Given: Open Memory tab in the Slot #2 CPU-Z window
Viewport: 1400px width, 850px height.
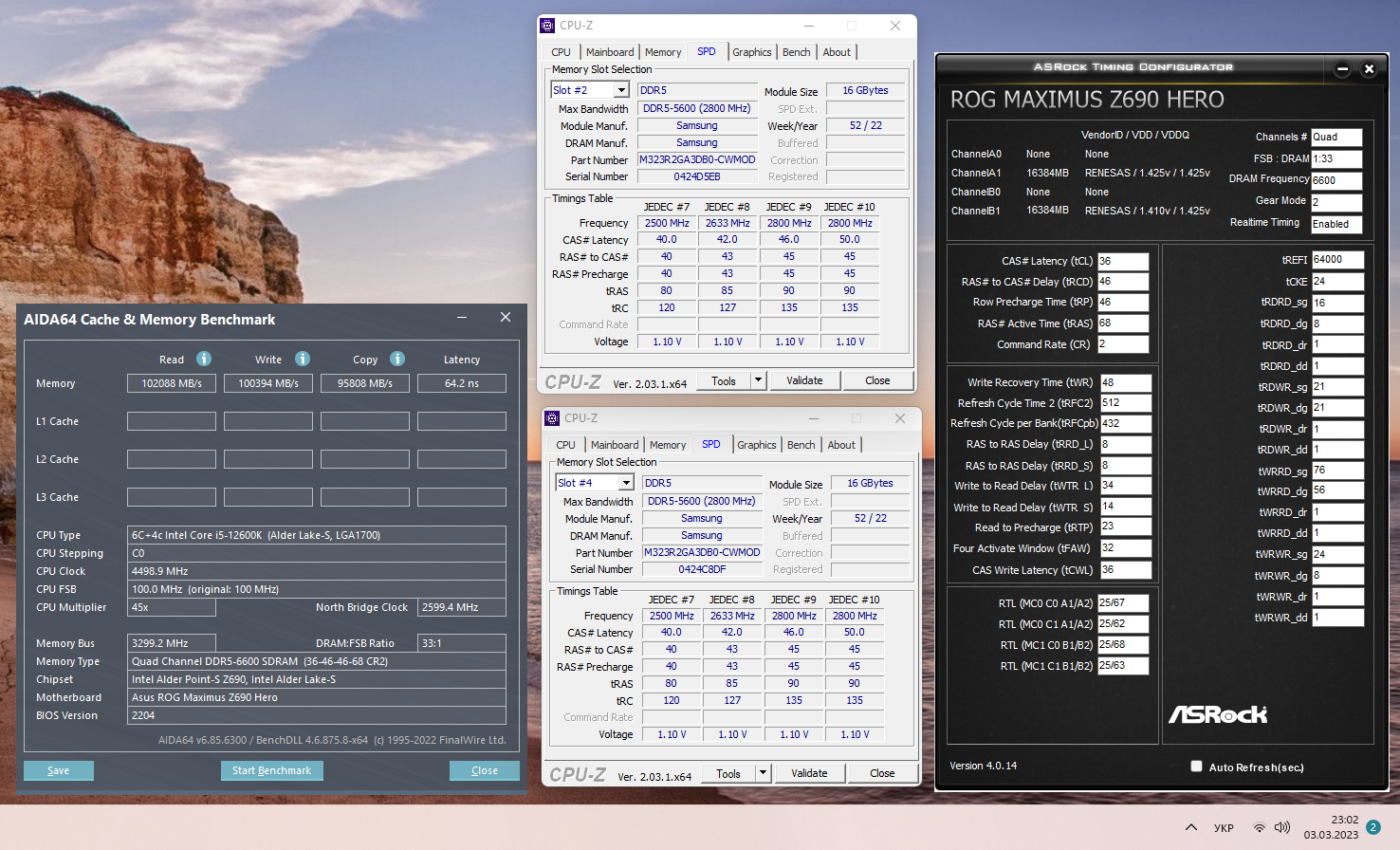Looking at the screenshot, I should click(x=663, y=52).
